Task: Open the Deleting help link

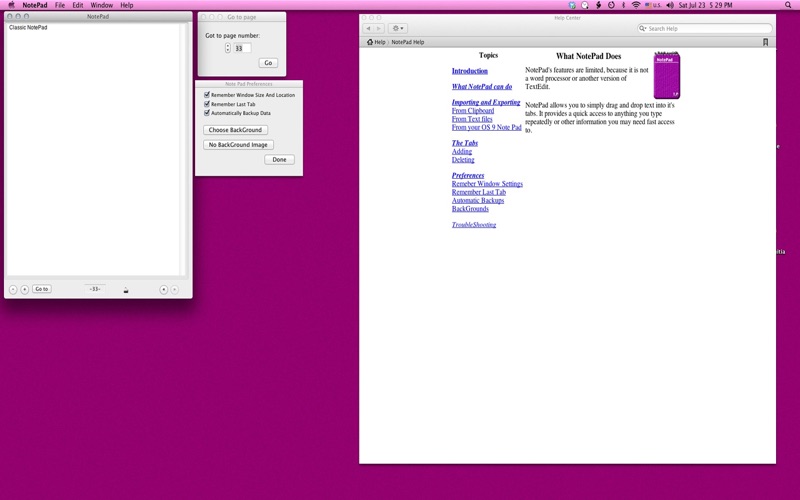Action: pos(463,160)
